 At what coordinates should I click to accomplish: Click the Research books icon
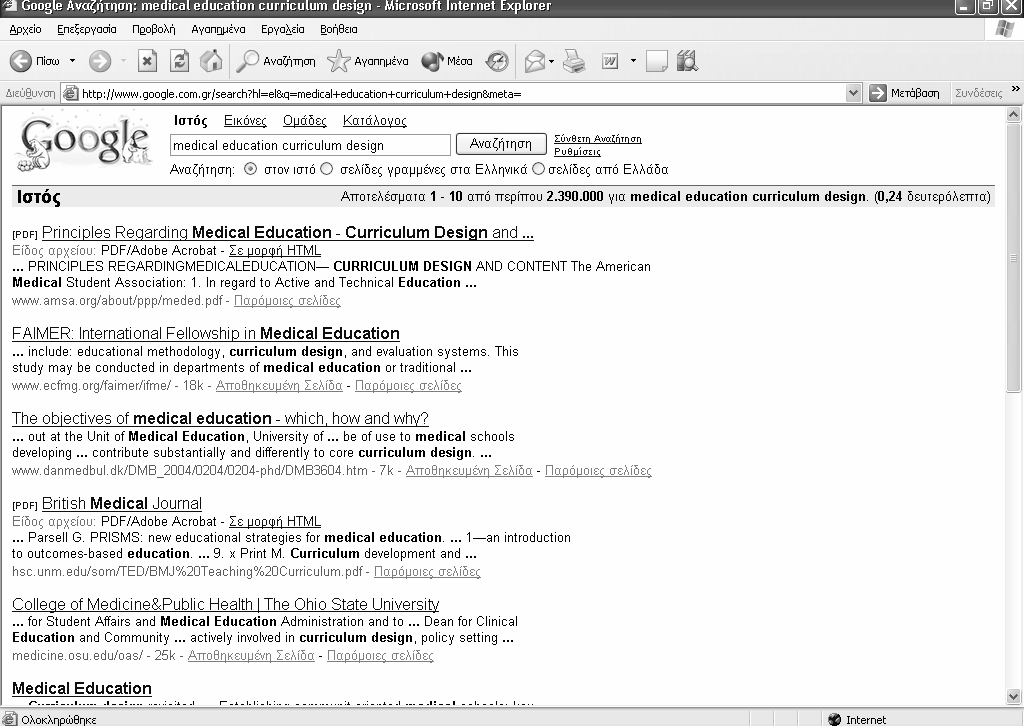click(687, 61)
